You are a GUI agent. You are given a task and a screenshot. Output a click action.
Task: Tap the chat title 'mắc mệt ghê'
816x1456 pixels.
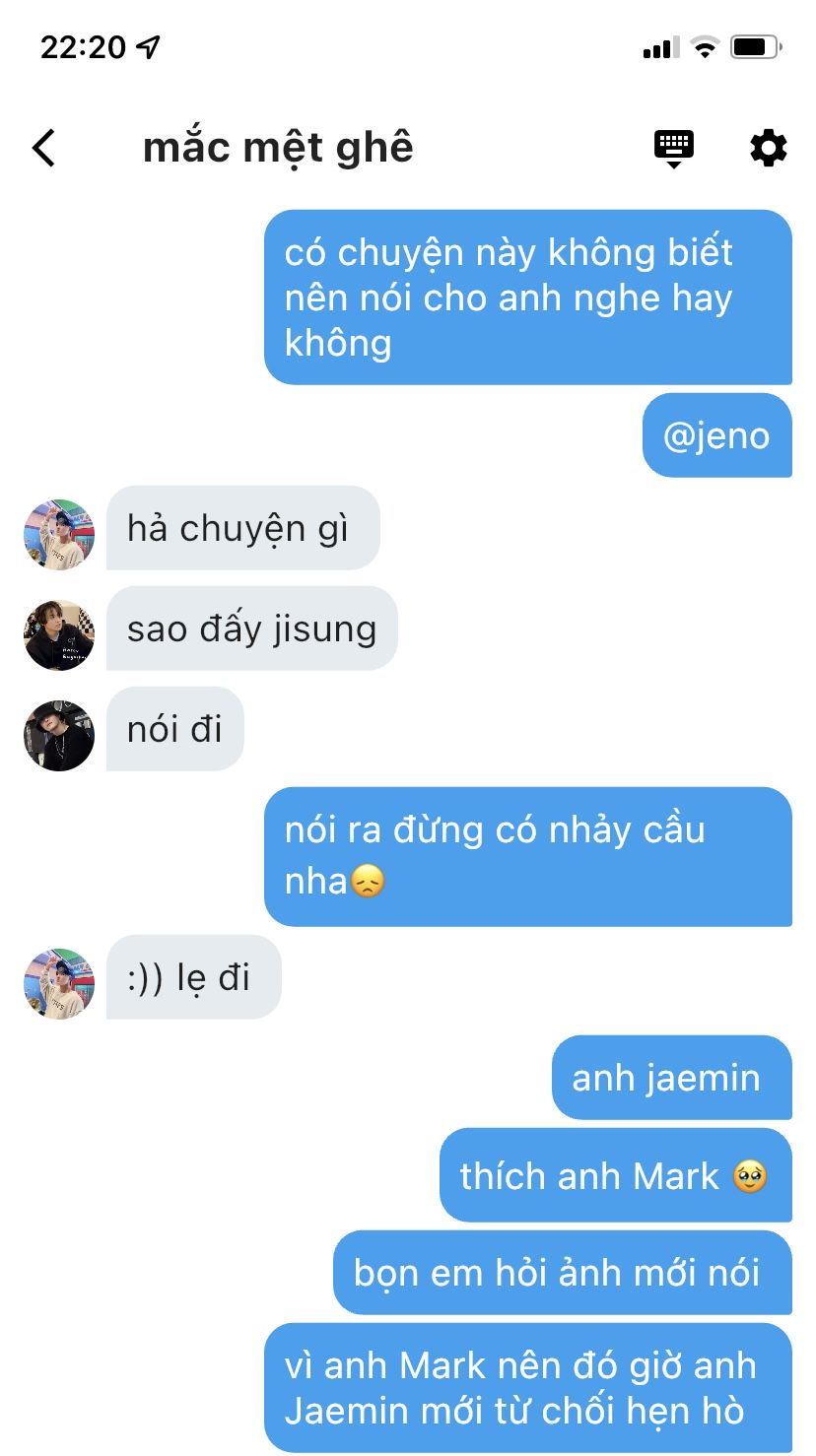[x=278, y=148]
